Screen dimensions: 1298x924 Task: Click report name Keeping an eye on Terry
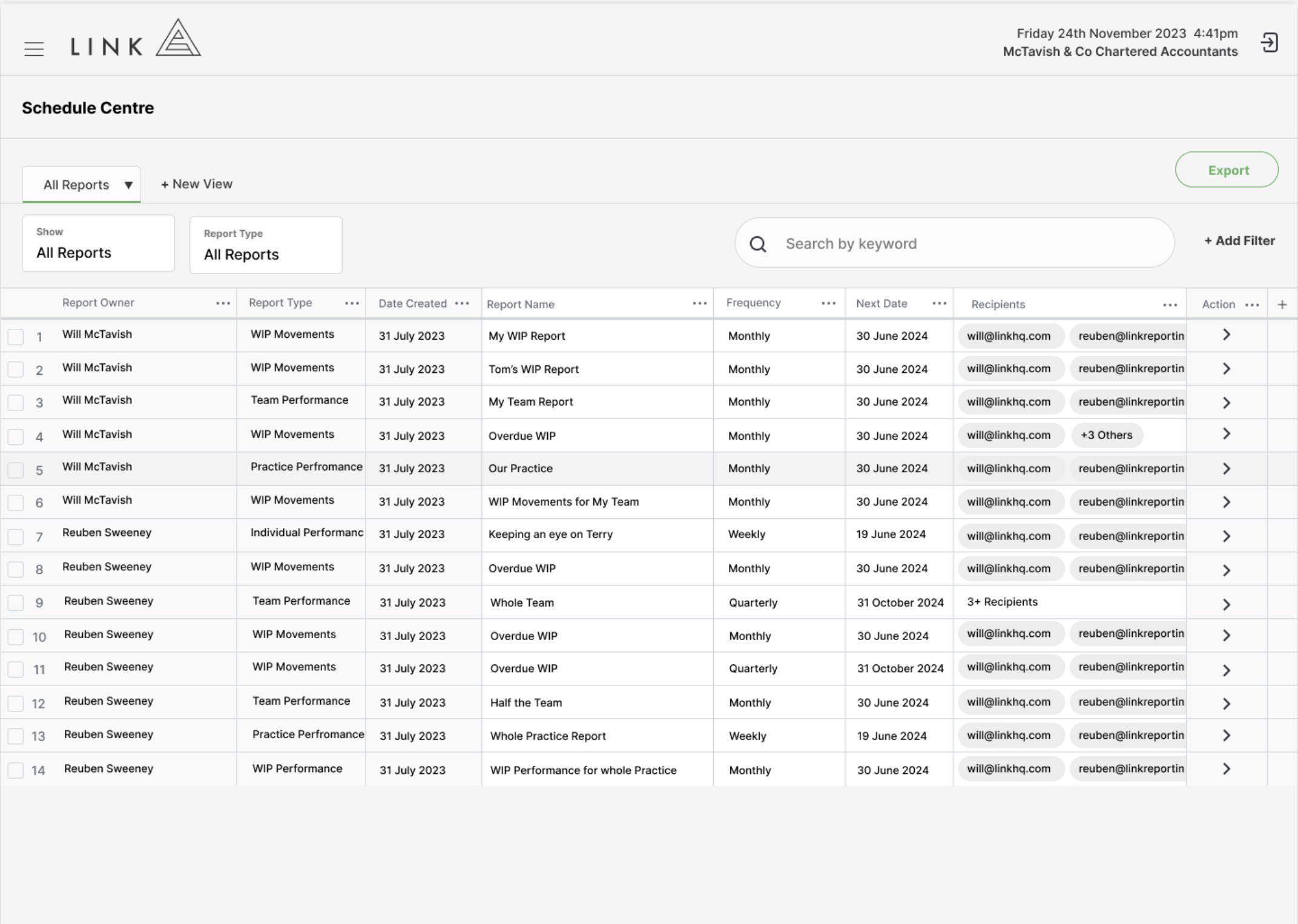[x=550, y=534]
